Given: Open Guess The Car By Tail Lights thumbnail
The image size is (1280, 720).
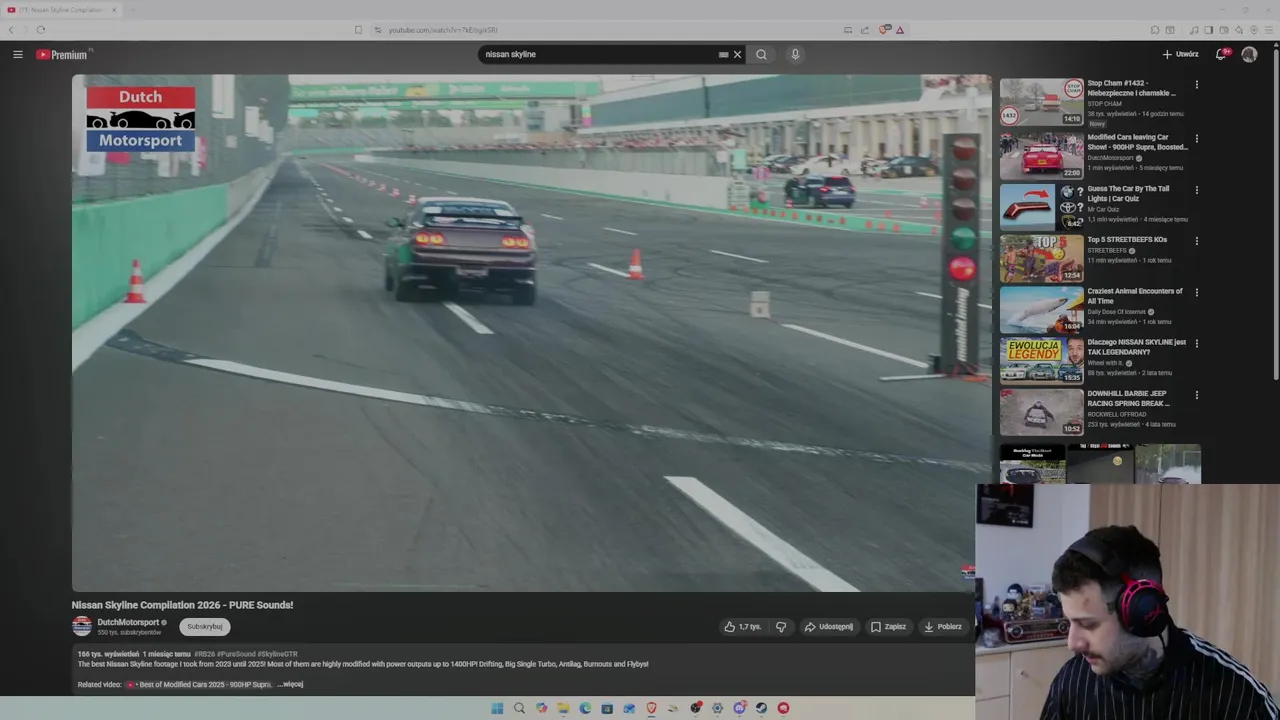Looking at the screenshot, I should click(x=1041, y=206).
